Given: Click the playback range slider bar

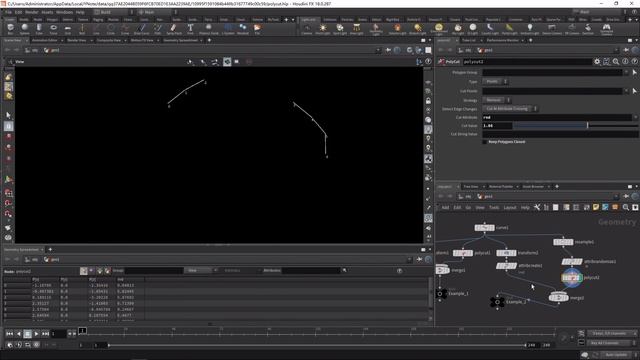Looking at the screenshot, I should pyautogui.click(x=317, y=345).
